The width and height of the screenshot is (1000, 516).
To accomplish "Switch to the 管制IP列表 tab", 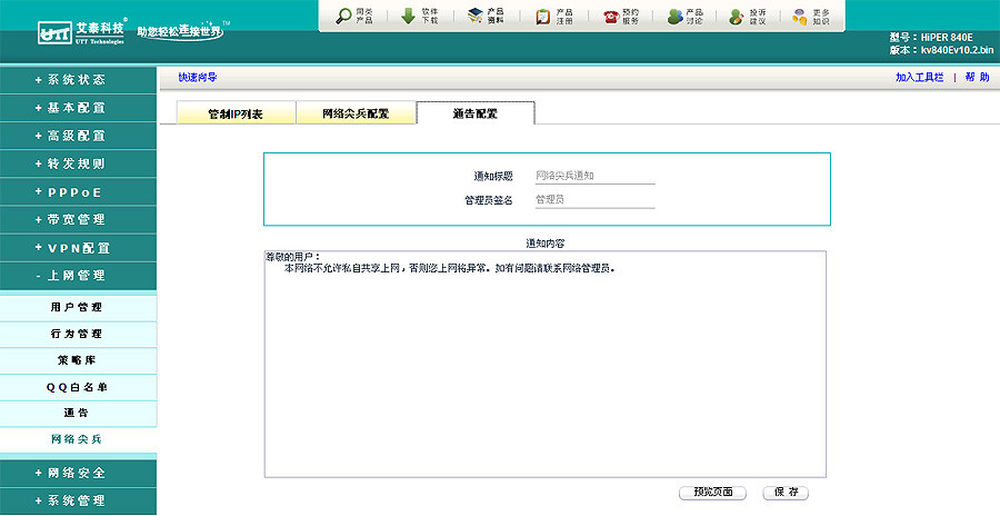I will point(235,114).
